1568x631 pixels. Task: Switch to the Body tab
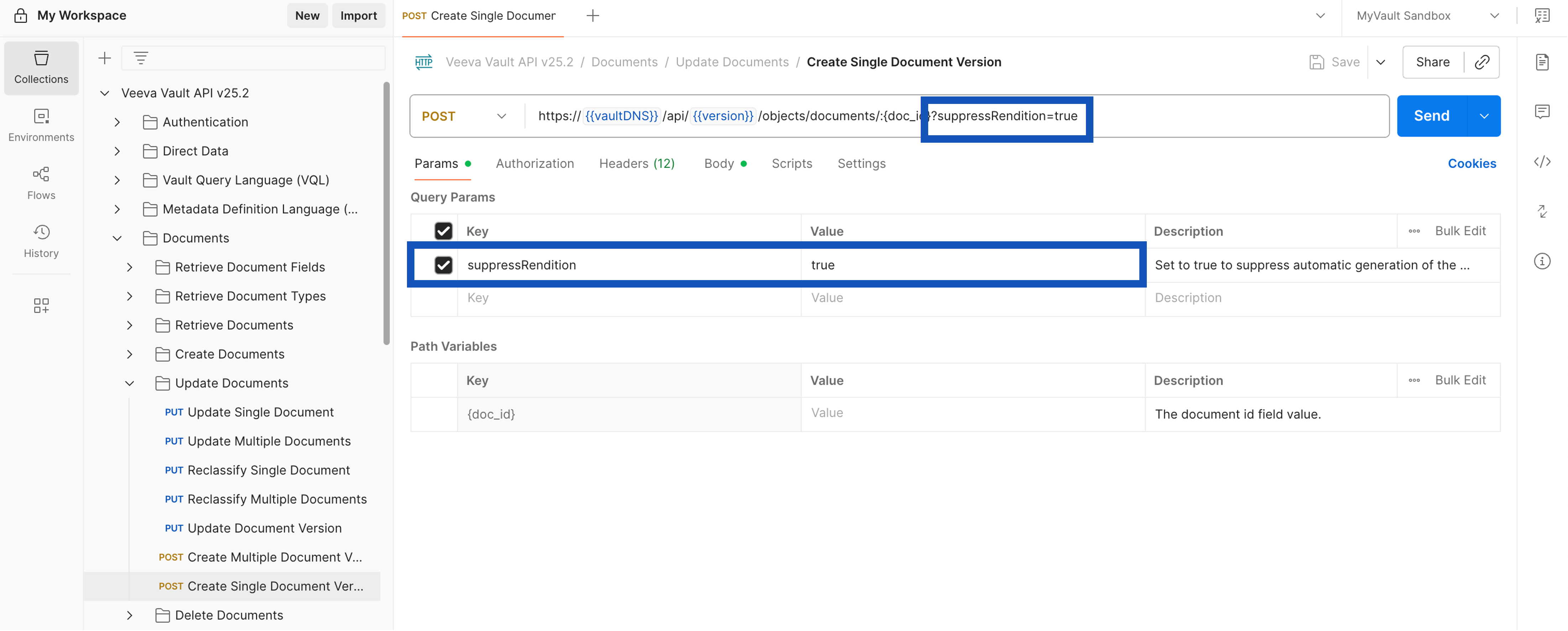click(719, 164)
